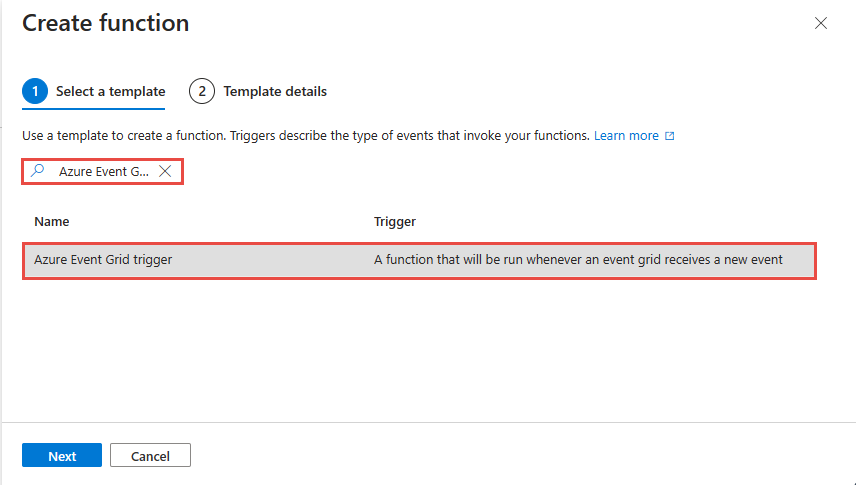Click the step 2 number circle
Screen dimensions: 856x485
click(201, 91)
